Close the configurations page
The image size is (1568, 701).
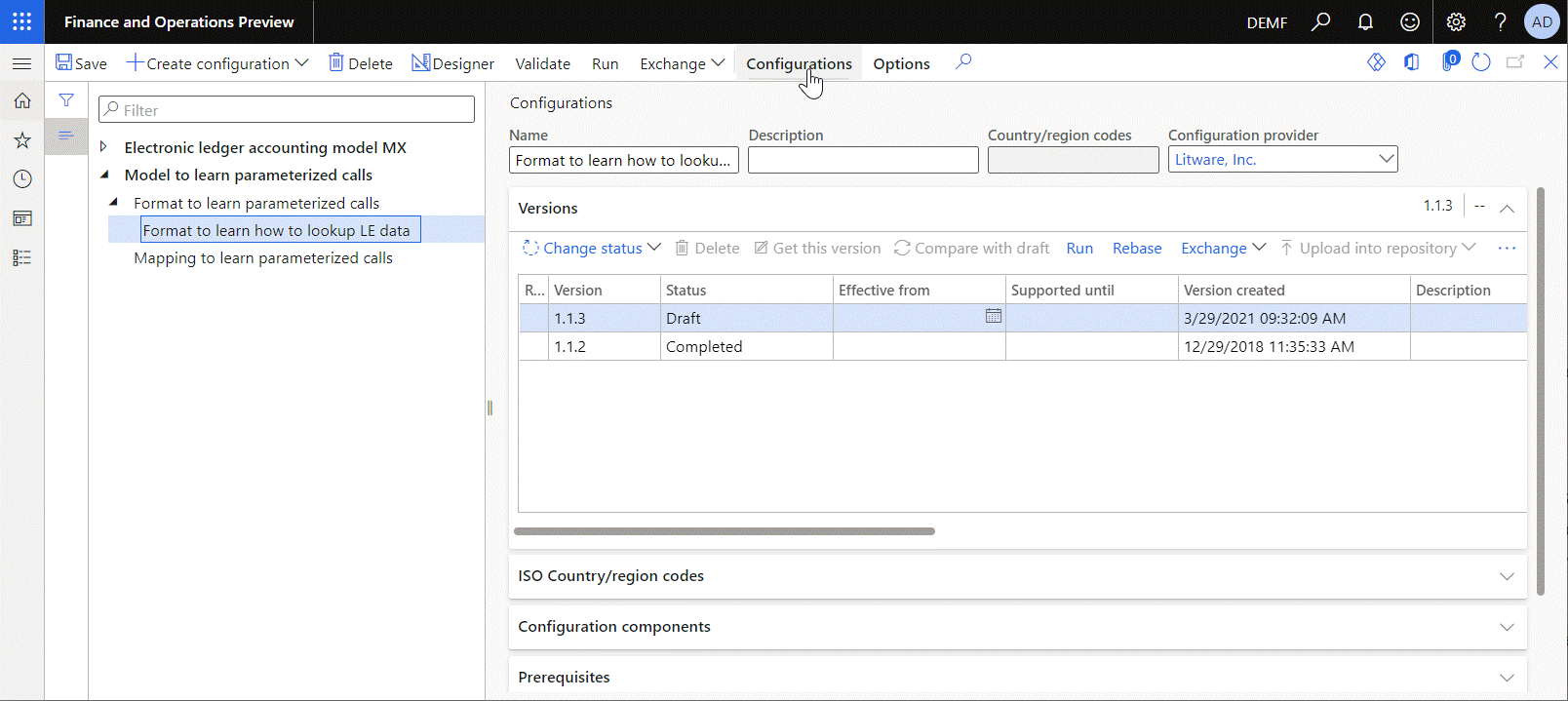coord(1550,62)
